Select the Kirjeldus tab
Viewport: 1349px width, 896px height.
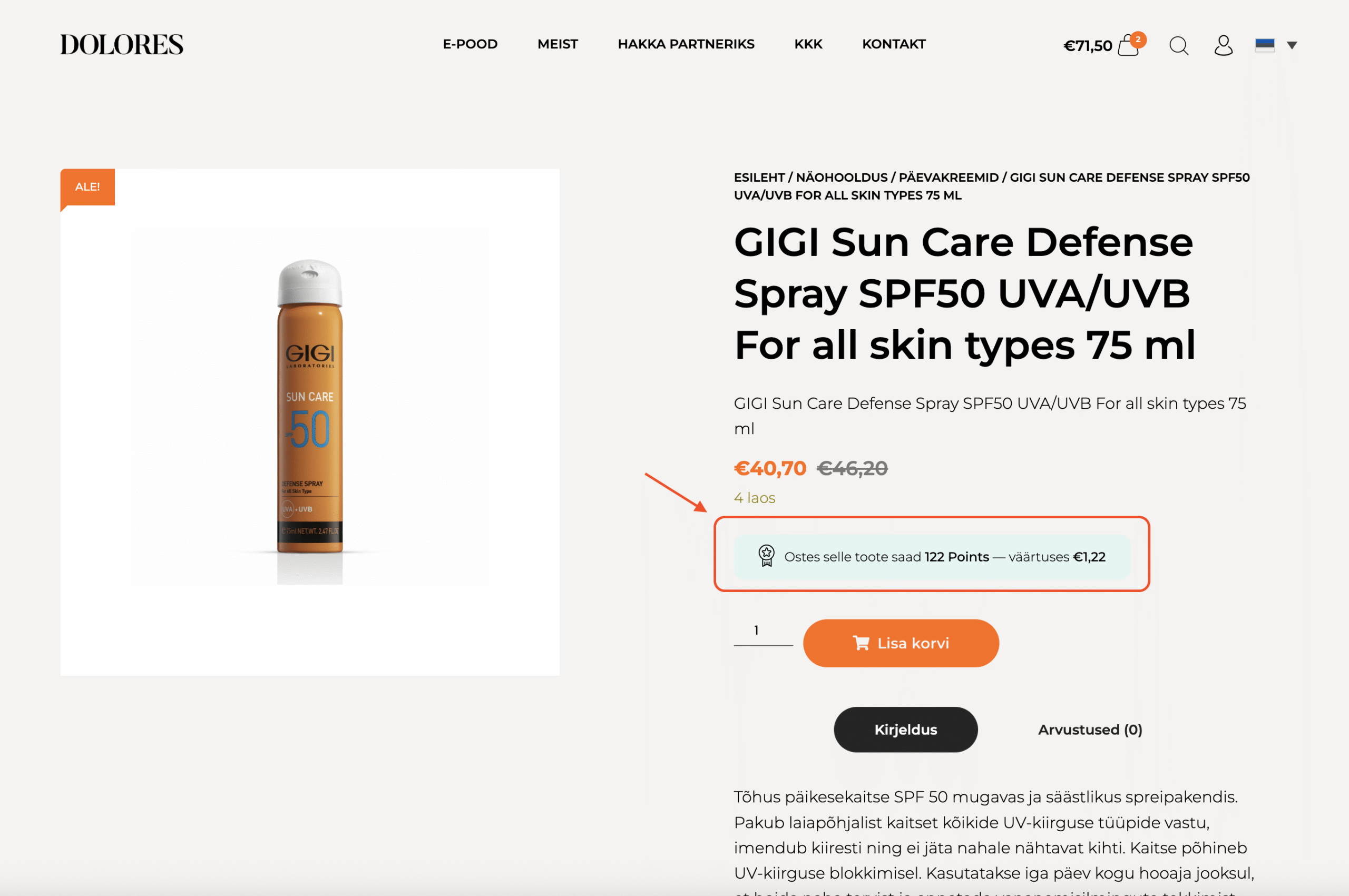905,730
